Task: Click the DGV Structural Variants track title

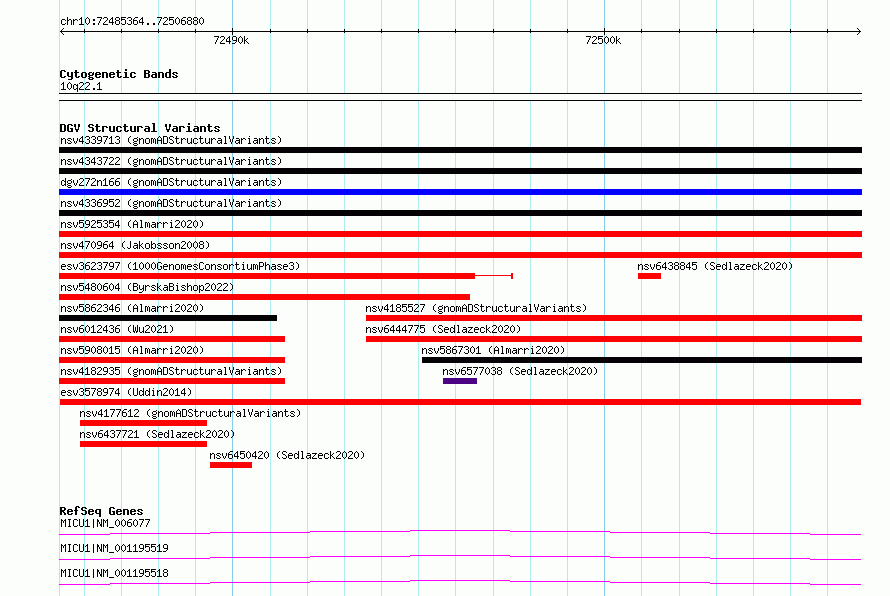Action: tap(140, 128)
